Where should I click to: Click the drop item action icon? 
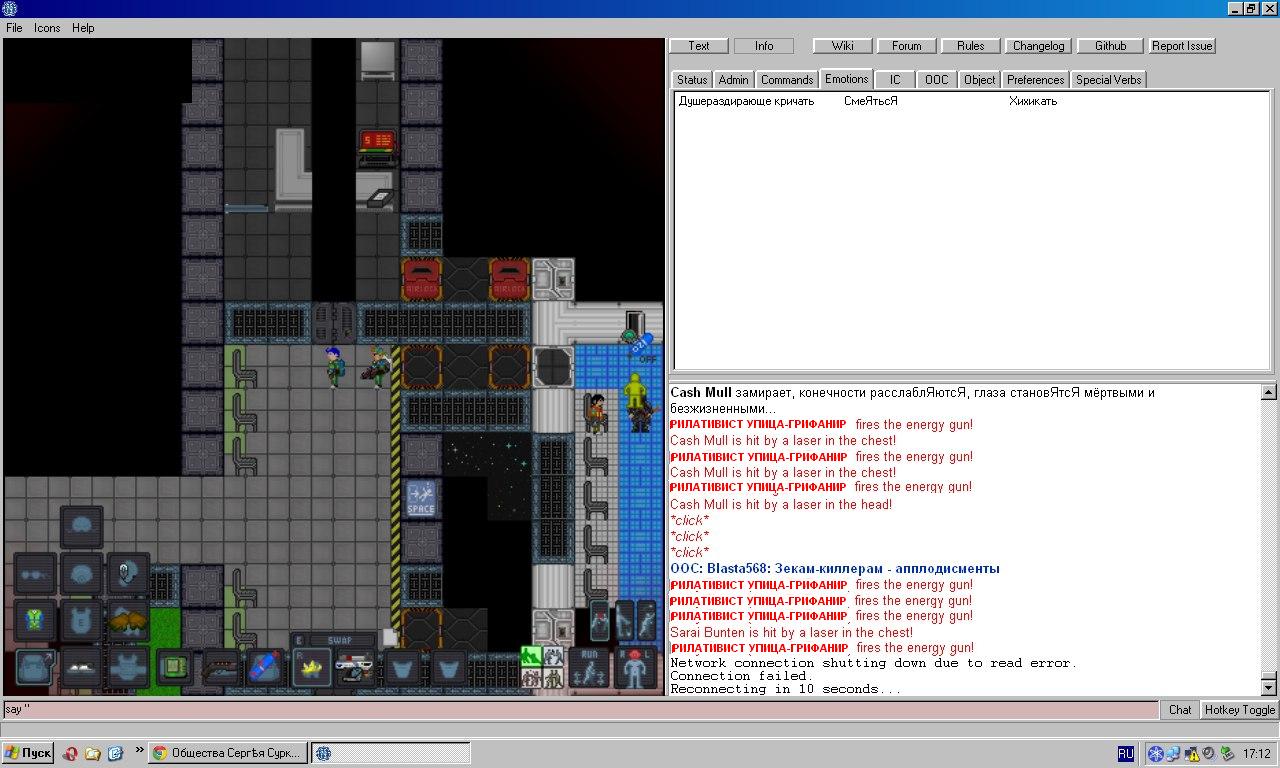(624, 620)
